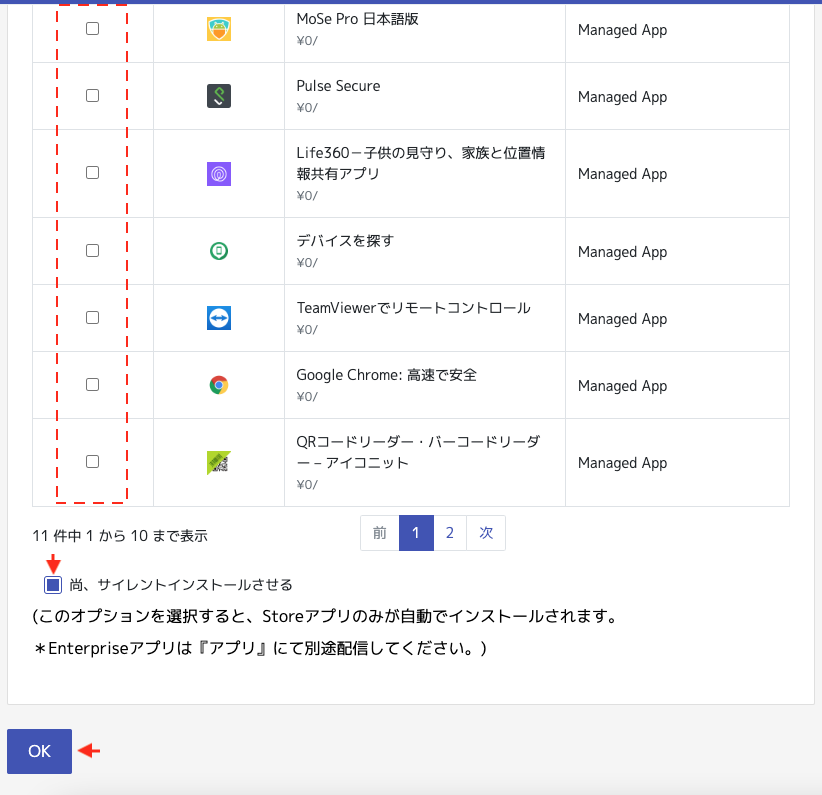Toggle the サイレントインストールさせる checkbox
Image resolution: width=822 pixels, height=795 pixels.
(x=53, y=585)
